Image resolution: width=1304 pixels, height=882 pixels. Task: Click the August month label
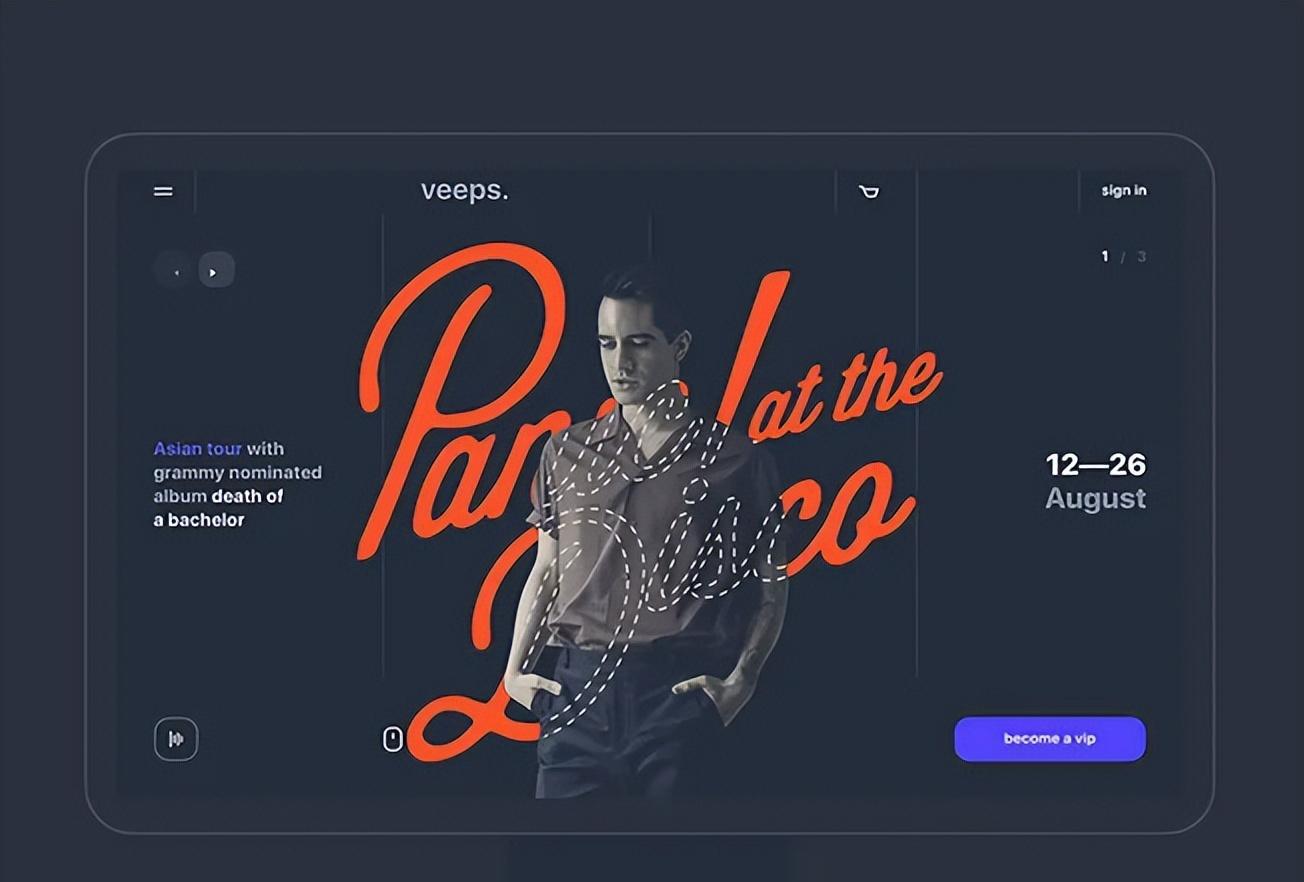tap(1096, 498)
